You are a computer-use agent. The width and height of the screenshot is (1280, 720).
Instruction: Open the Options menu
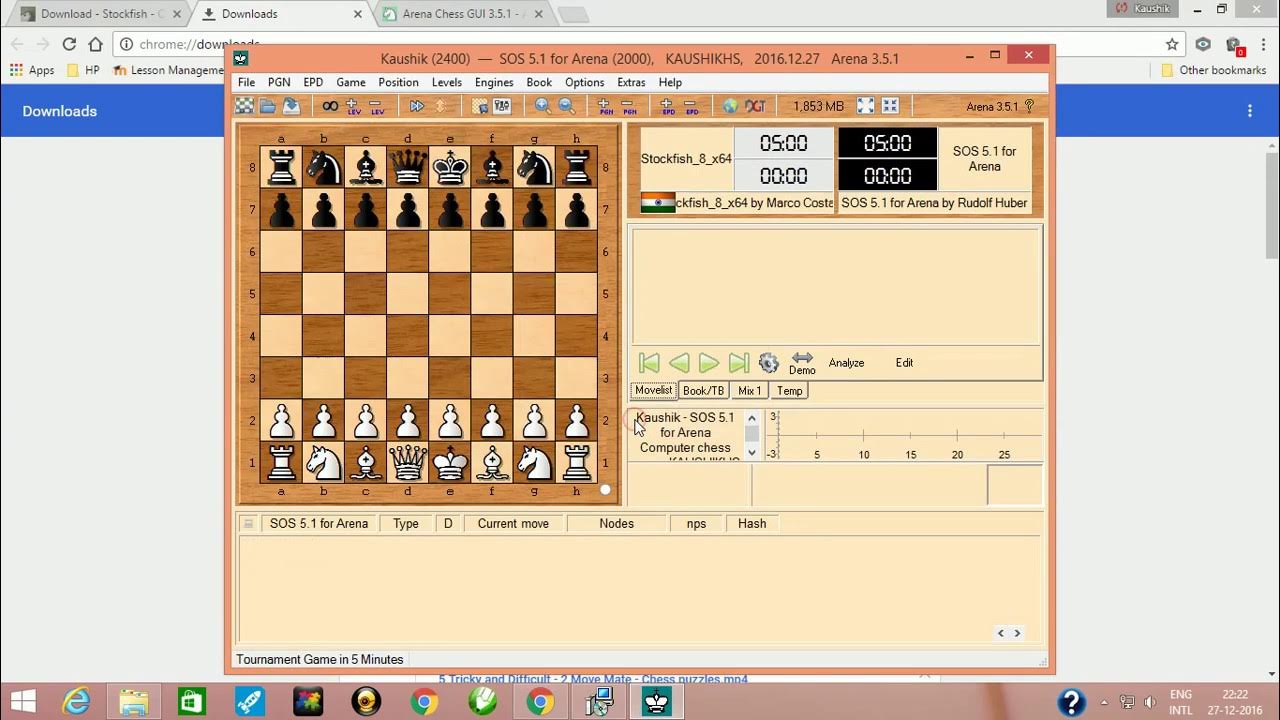click(585, 83)
